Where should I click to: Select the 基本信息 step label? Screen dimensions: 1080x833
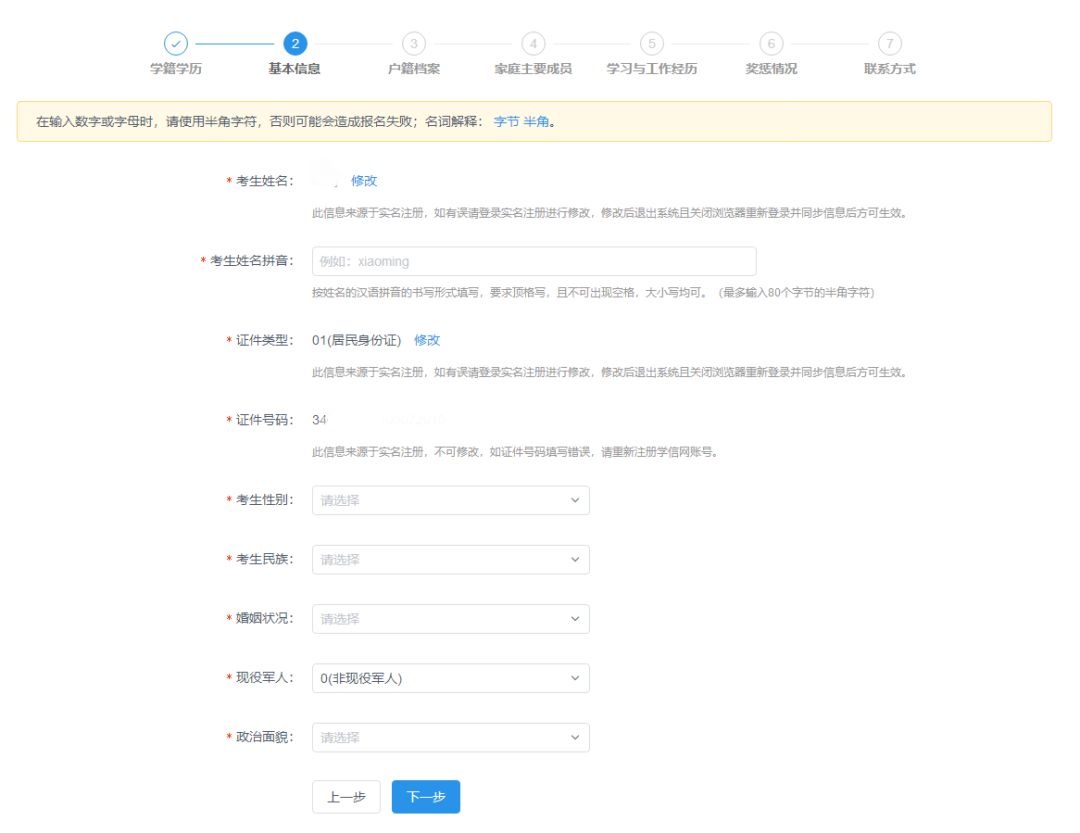tap(293, 70)
